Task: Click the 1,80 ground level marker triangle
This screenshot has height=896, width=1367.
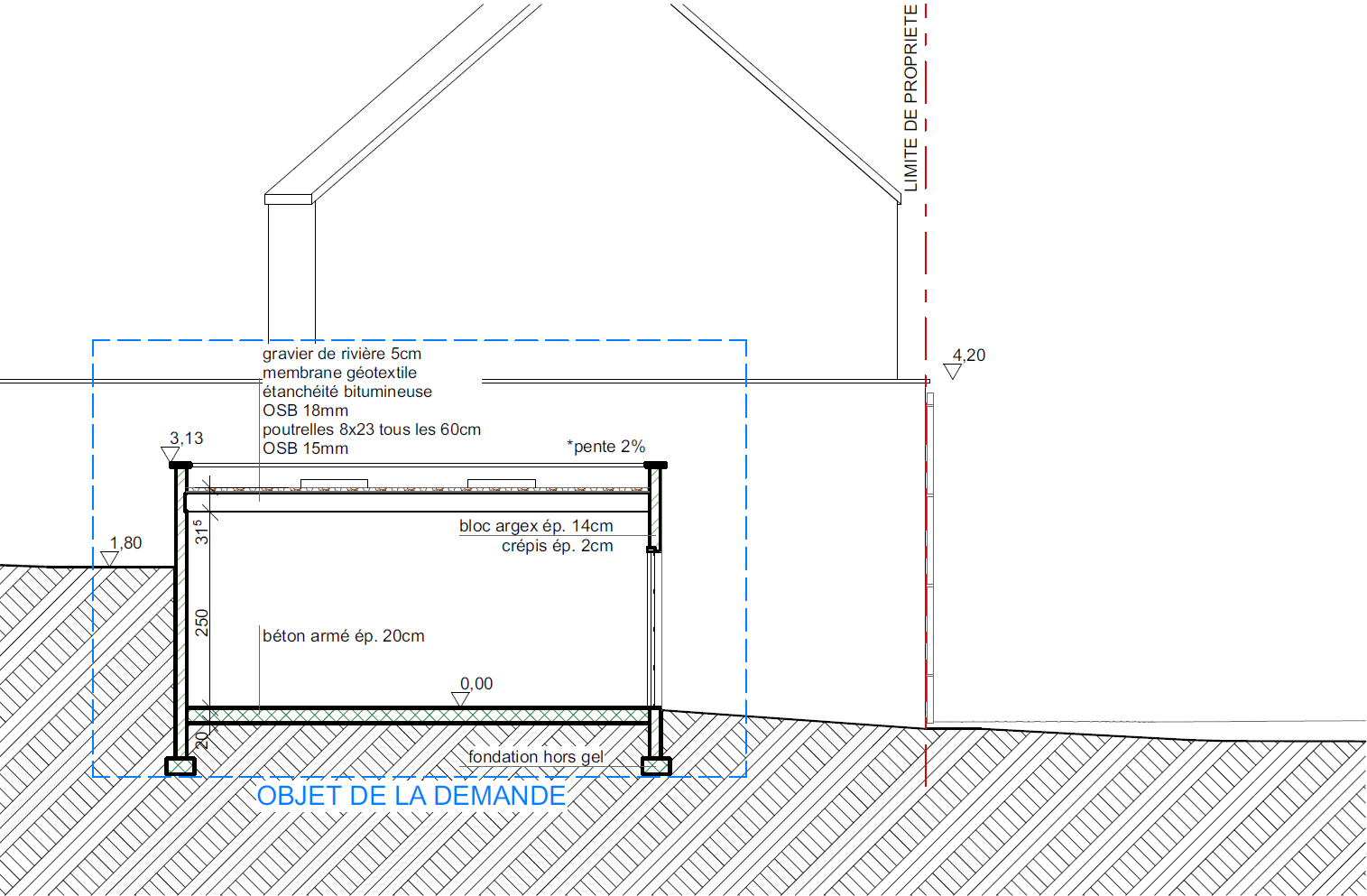Action: (110, 559)
